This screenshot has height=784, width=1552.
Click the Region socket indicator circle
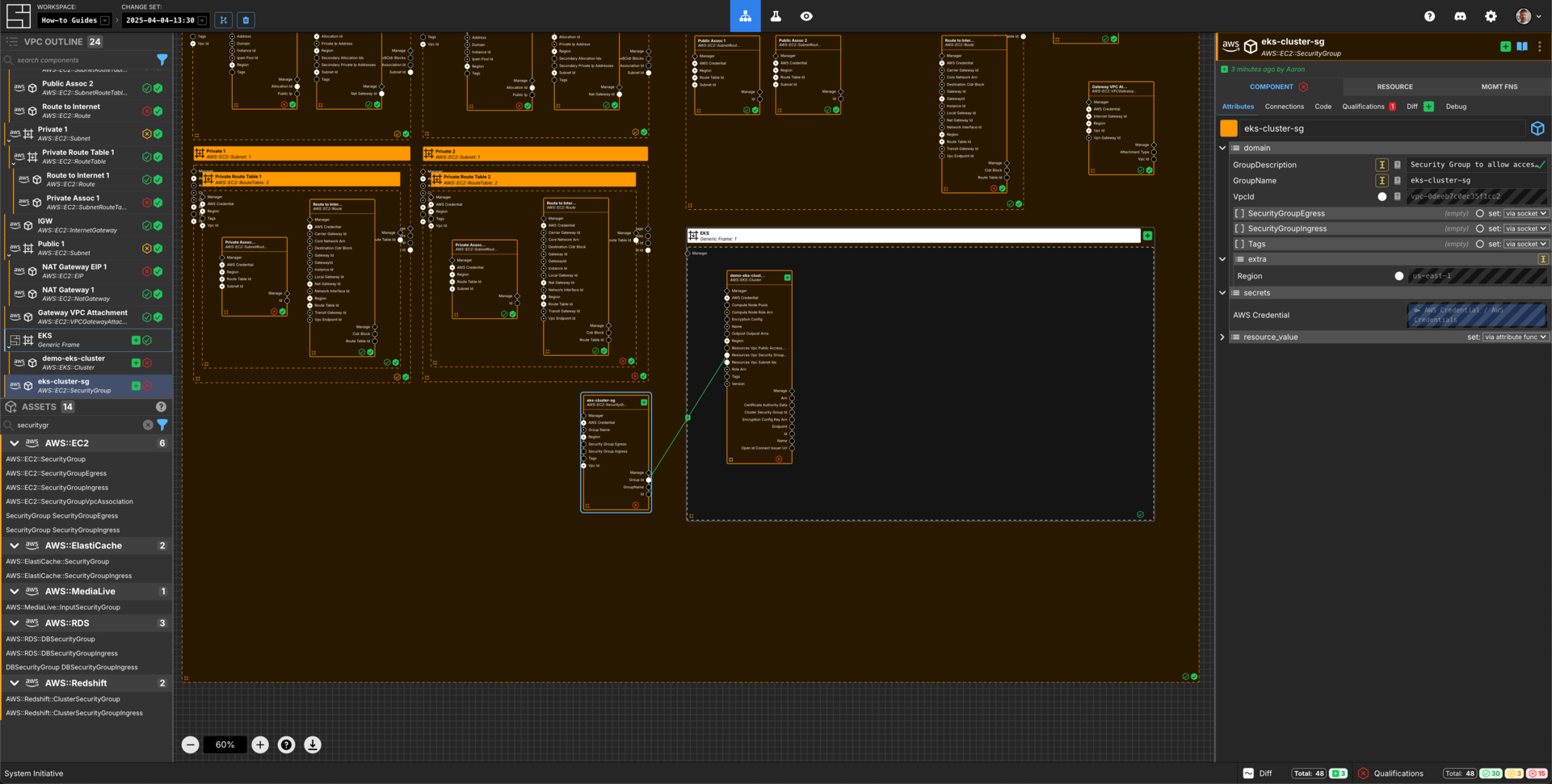[x=1399, y=276]
